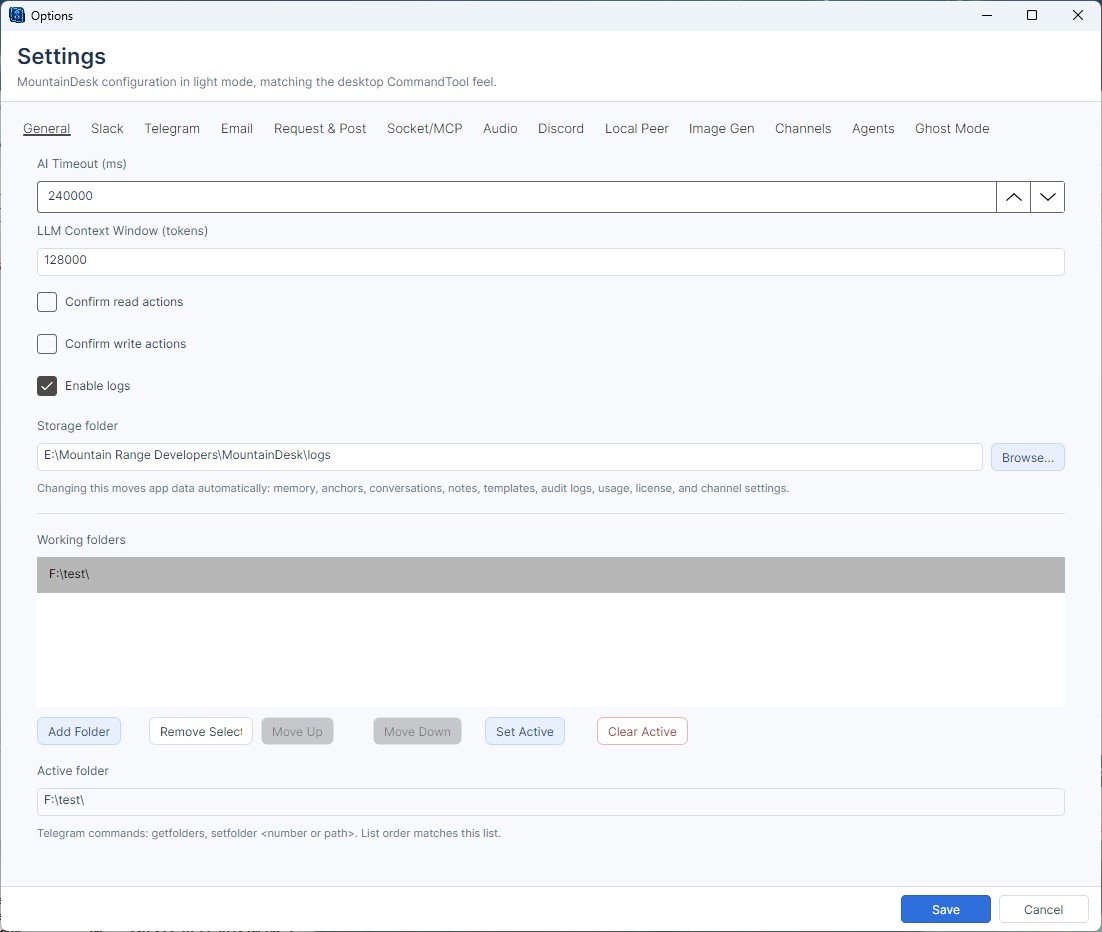Viewport: 1102px width, 932px height.
Task: Minimize the Options window
Action: [987, 15]
